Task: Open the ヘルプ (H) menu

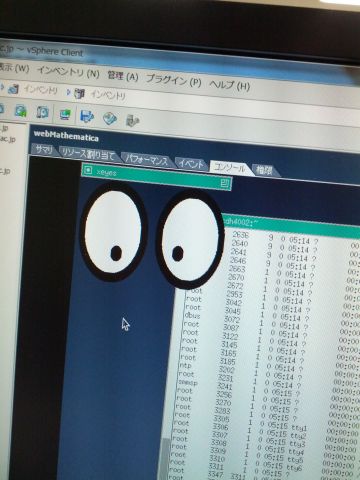Action: coord(230,85)
